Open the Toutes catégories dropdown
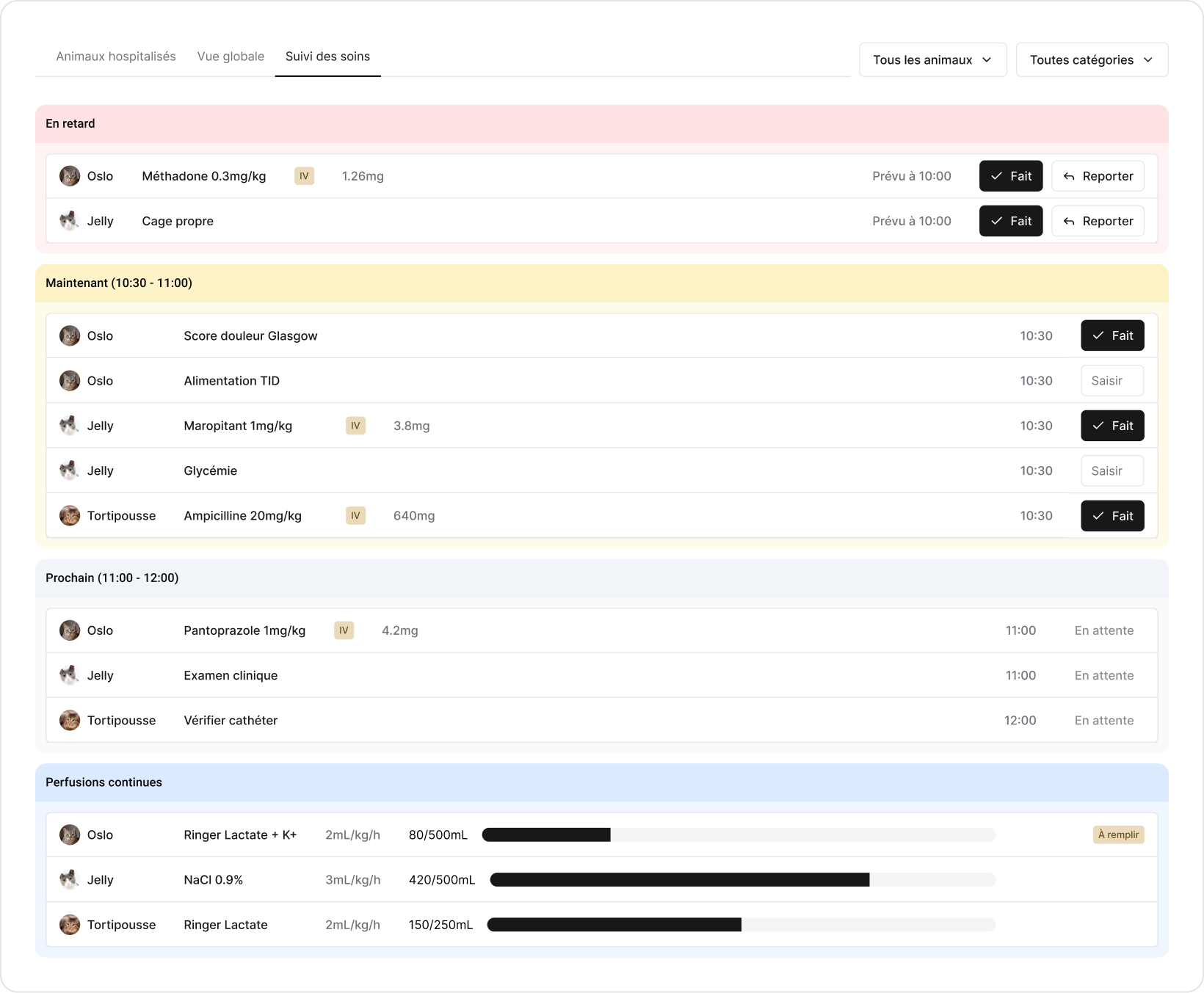Screen dimensions: 1204x993 [x=1092, y=59]
